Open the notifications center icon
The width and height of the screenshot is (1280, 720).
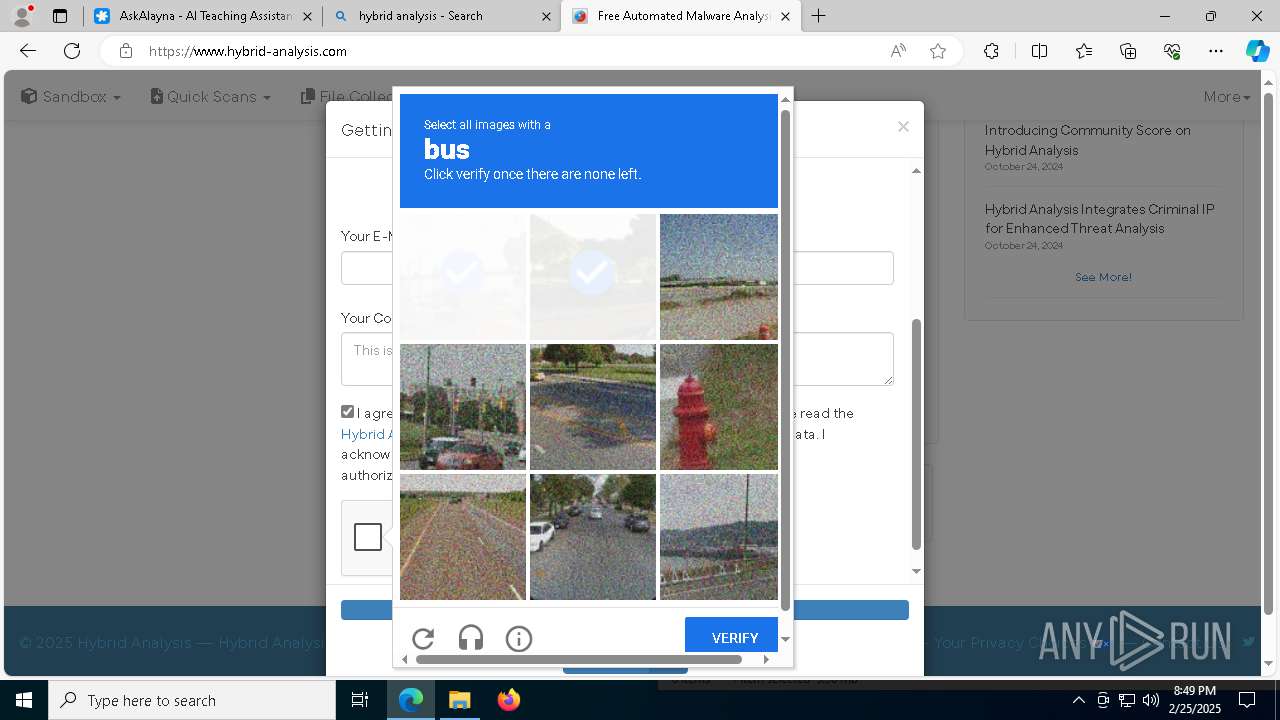click(x=1247, y=700)
